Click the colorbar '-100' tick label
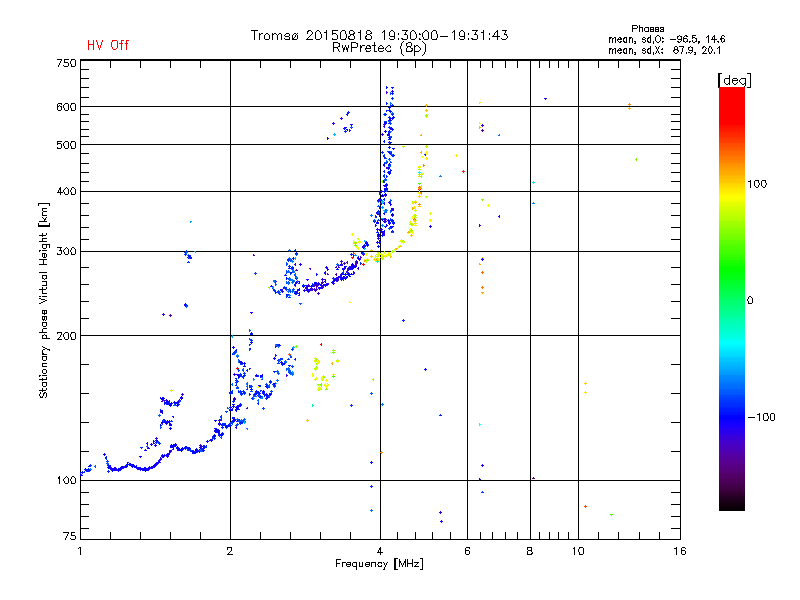 [x=761, y=417]
